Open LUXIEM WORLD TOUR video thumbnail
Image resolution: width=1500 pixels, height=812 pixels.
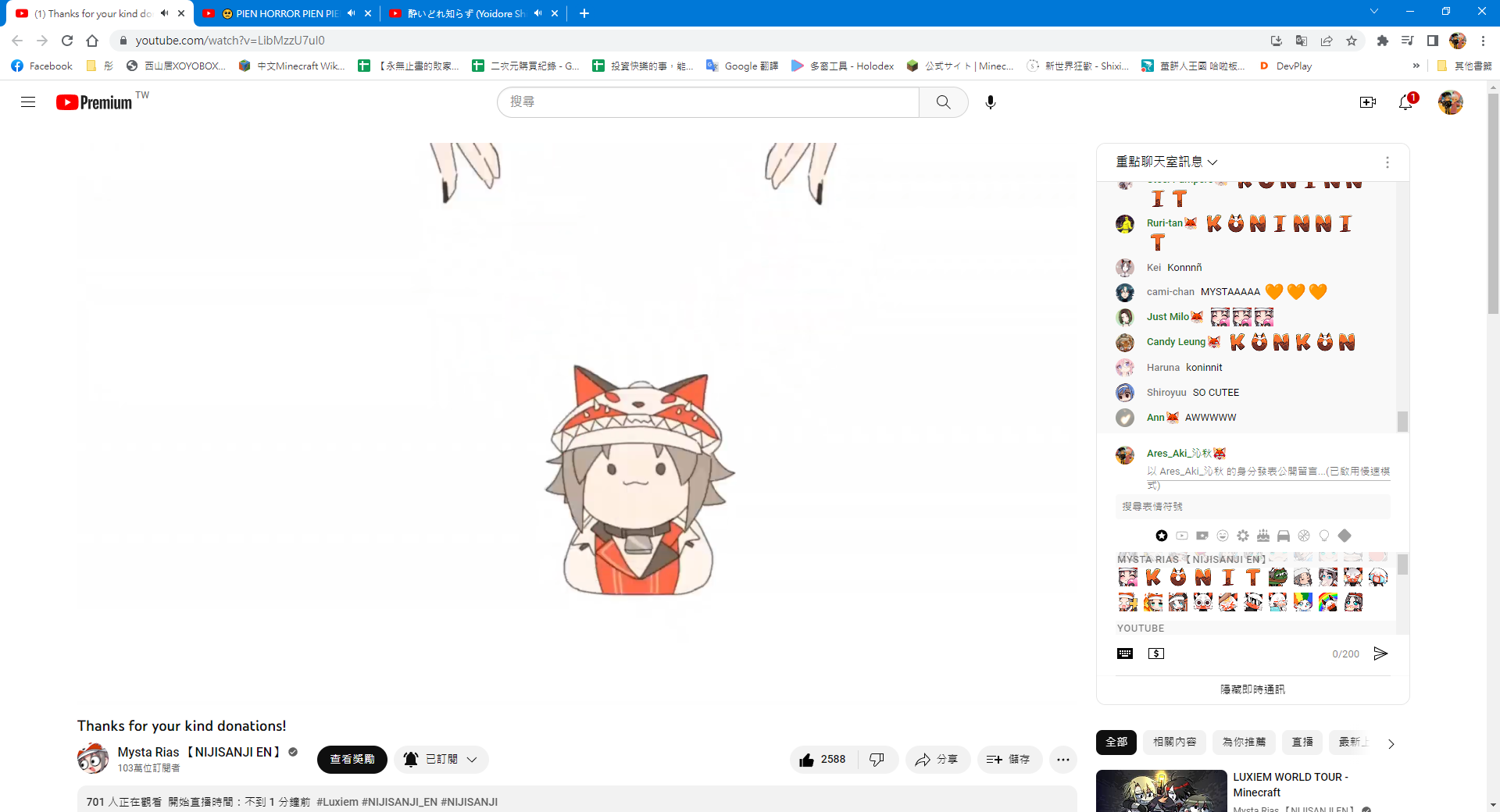1162,791
